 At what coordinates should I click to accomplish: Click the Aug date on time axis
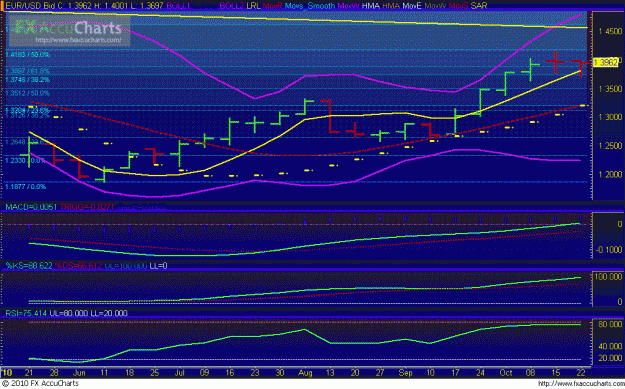click(x=305, y=373)
